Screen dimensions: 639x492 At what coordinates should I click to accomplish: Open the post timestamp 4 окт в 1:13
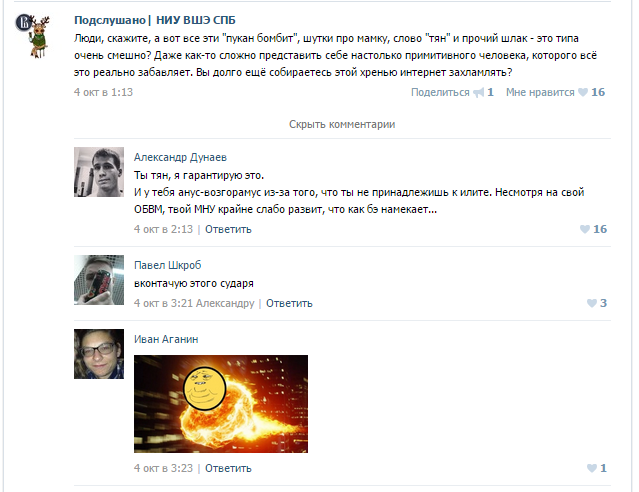coord(104,93)
